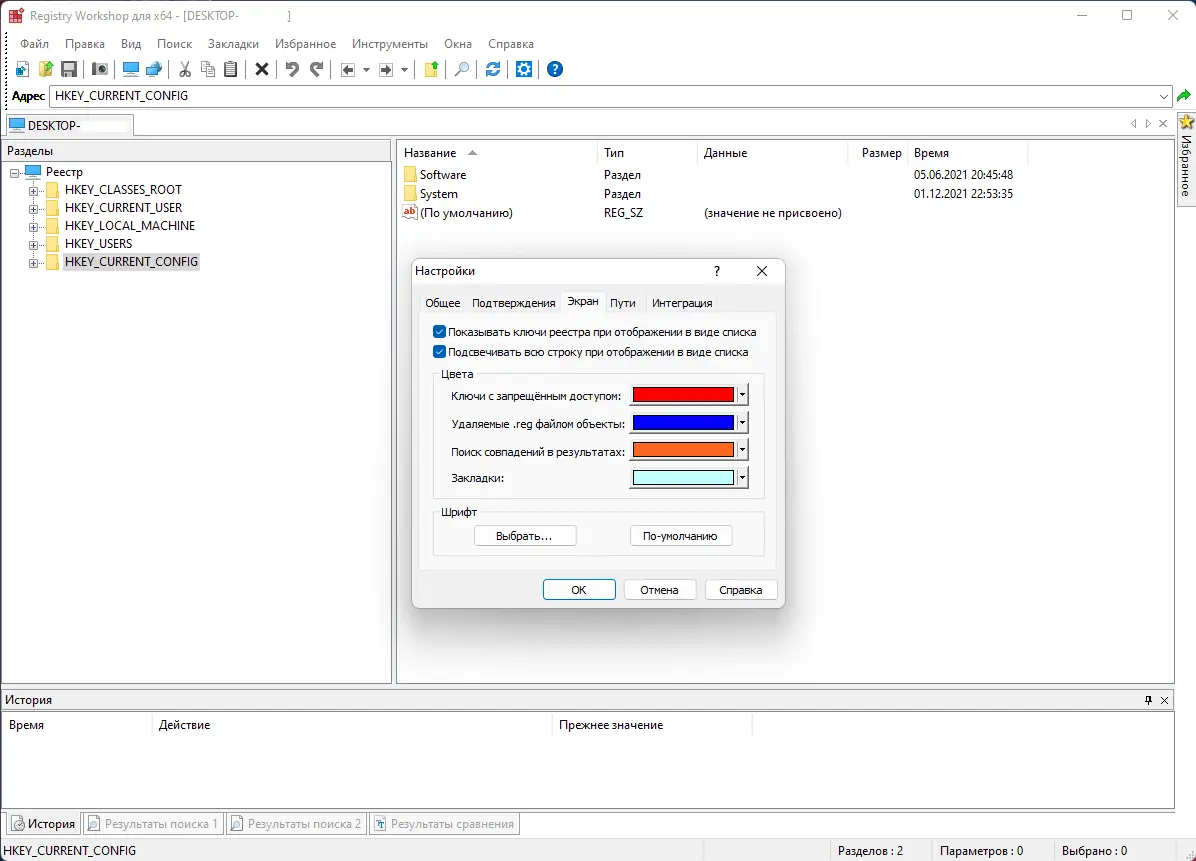Click the copy icon in toolbar

coord(207,69)
